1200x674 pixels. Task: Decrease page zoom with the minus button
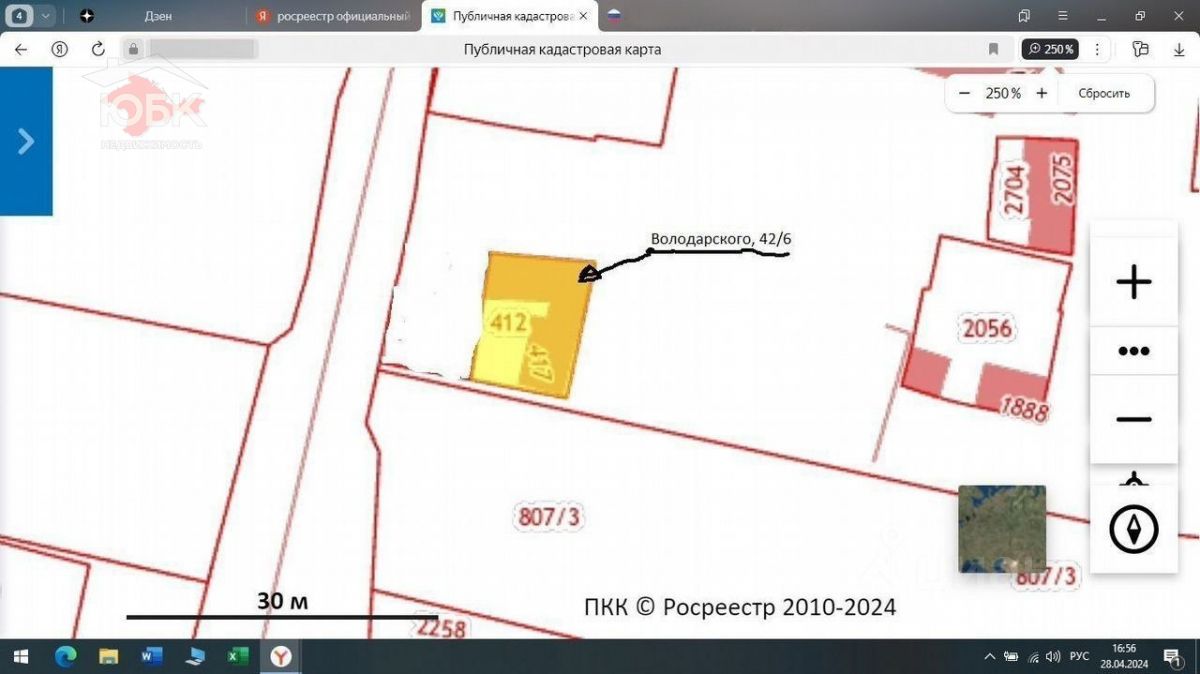(x=964, y=93)
